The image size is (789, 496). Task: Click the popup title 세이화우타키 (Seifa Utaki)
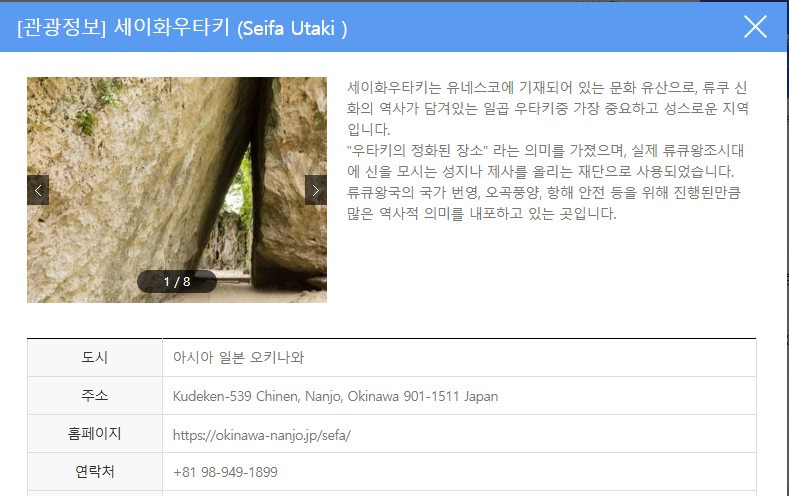click(x=230, y=27)
